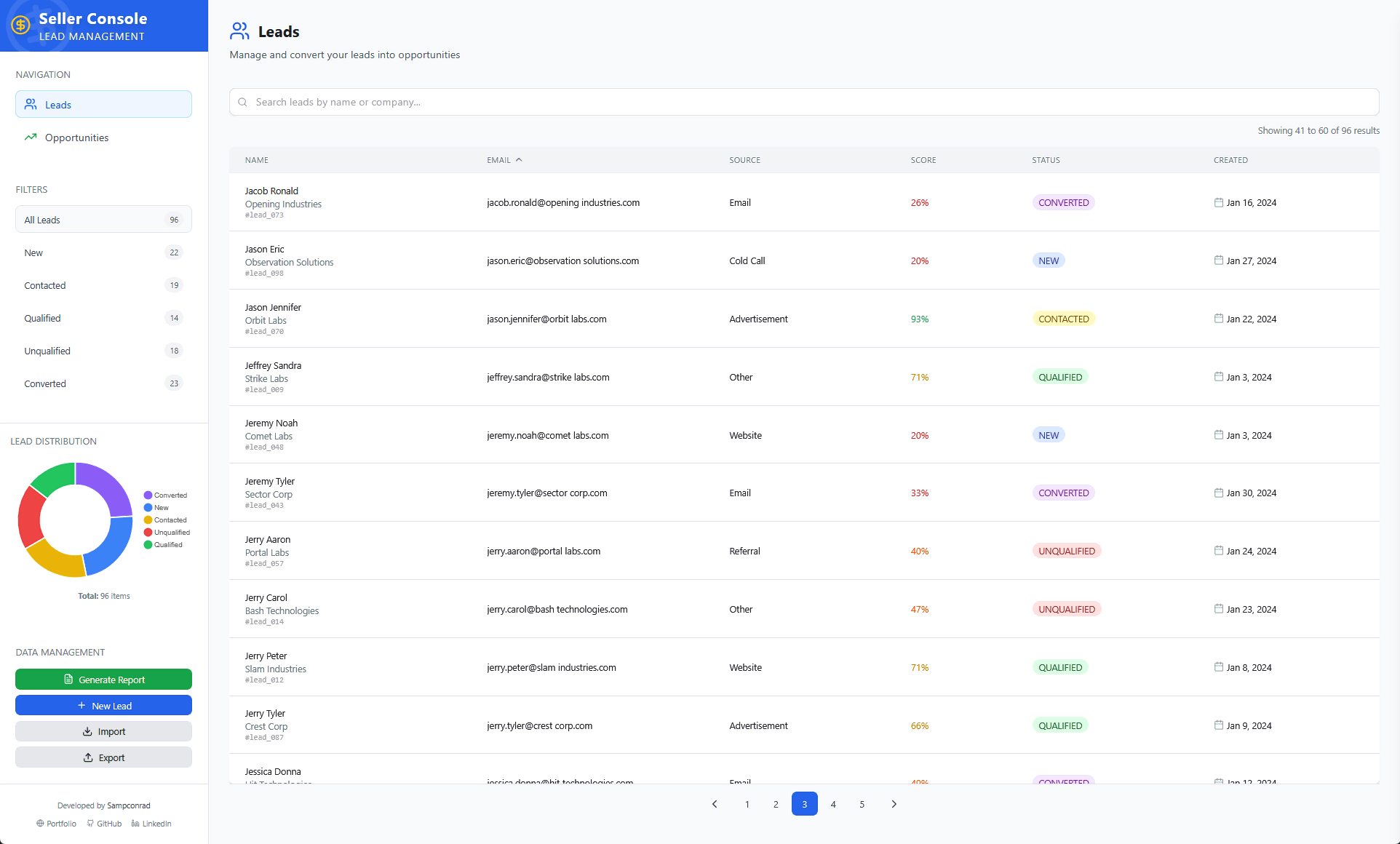The width and height of the screenshot is (1400, 844).
Task: Jump to page 5
Action: point(862,804)
